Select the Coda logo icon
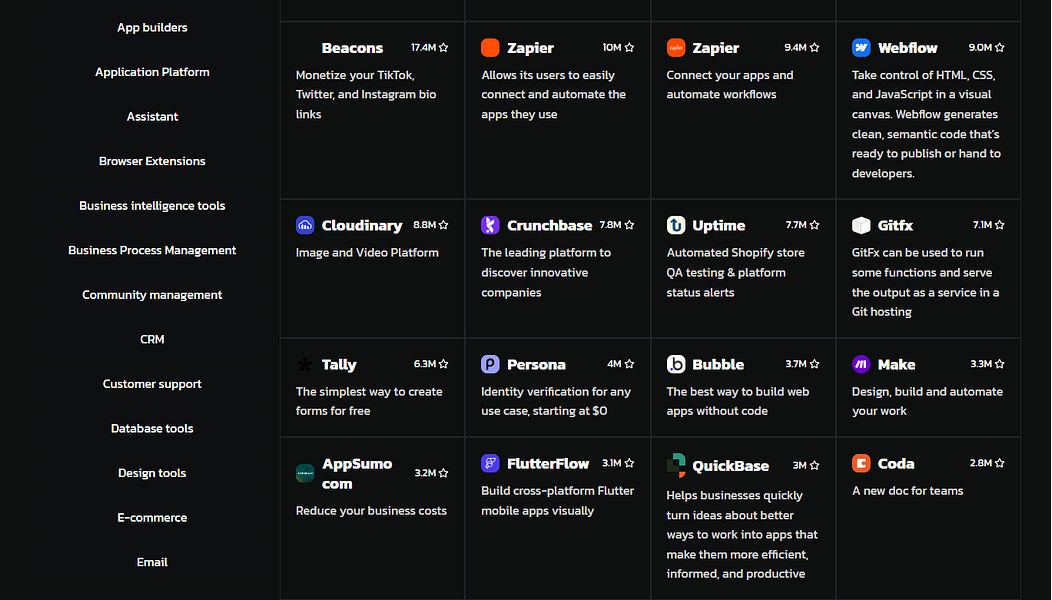This screenshot has height=600, width=1052. [x=860, y=463]
